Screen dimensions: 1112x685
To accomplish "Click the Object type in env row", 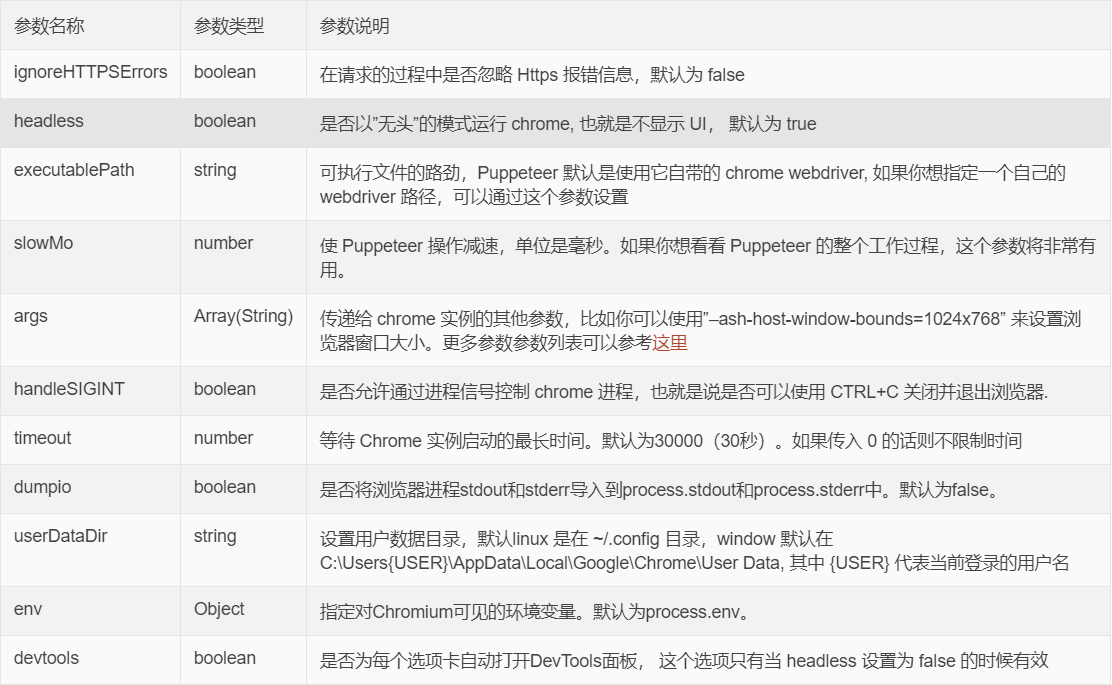I will tap(219, 609).
